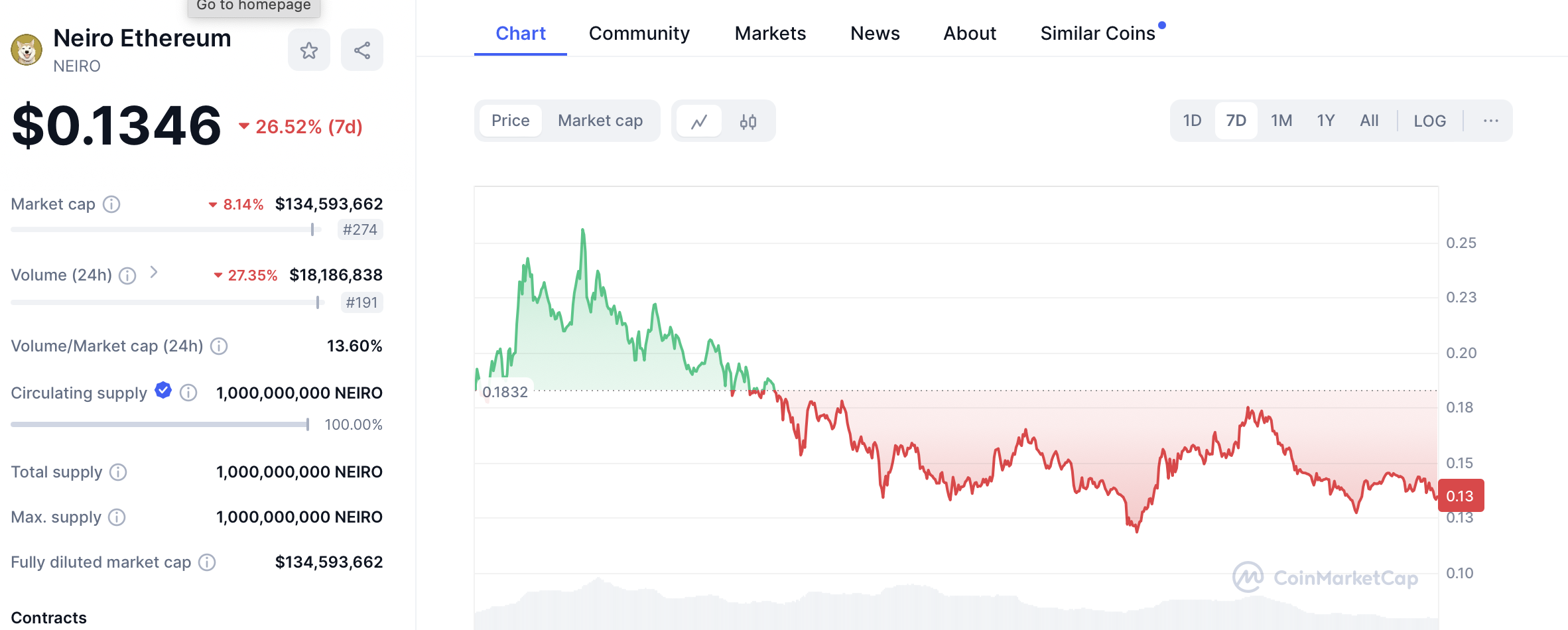The width and height of the screenshot is (1568, 630).
Task: Click the circulating supply progress bar
Action: (160, 424)
